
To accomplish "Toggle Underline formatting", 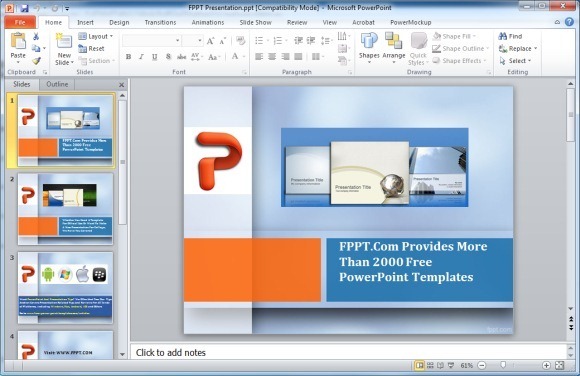I will [155, 57].
